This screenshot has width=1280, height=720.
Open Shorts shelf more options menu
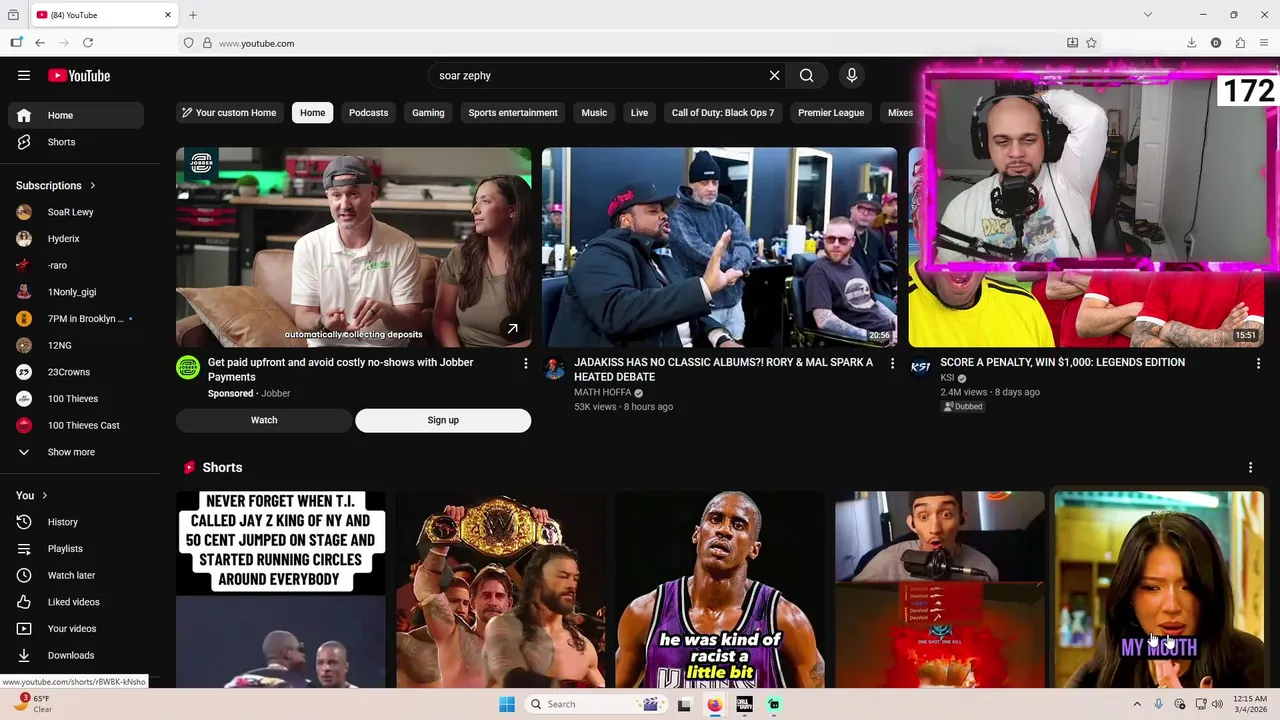pos(1250,467)
